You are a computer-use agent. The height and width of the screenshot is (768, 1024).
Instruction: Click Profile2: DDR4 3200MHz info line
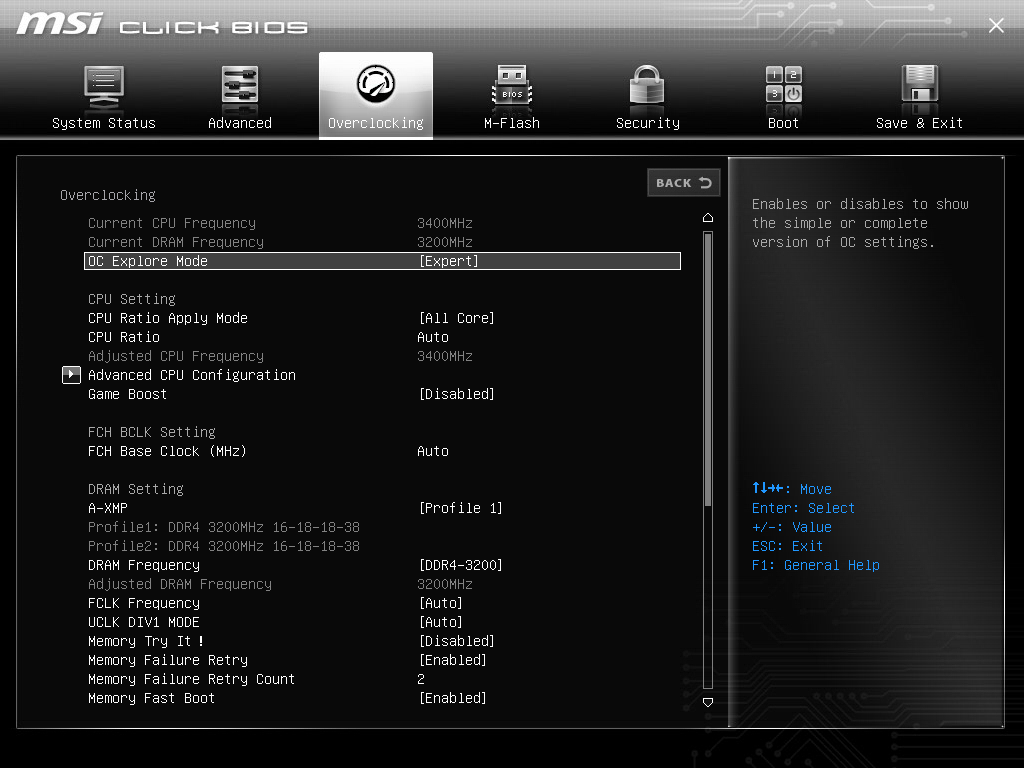[x=224, y=546]
